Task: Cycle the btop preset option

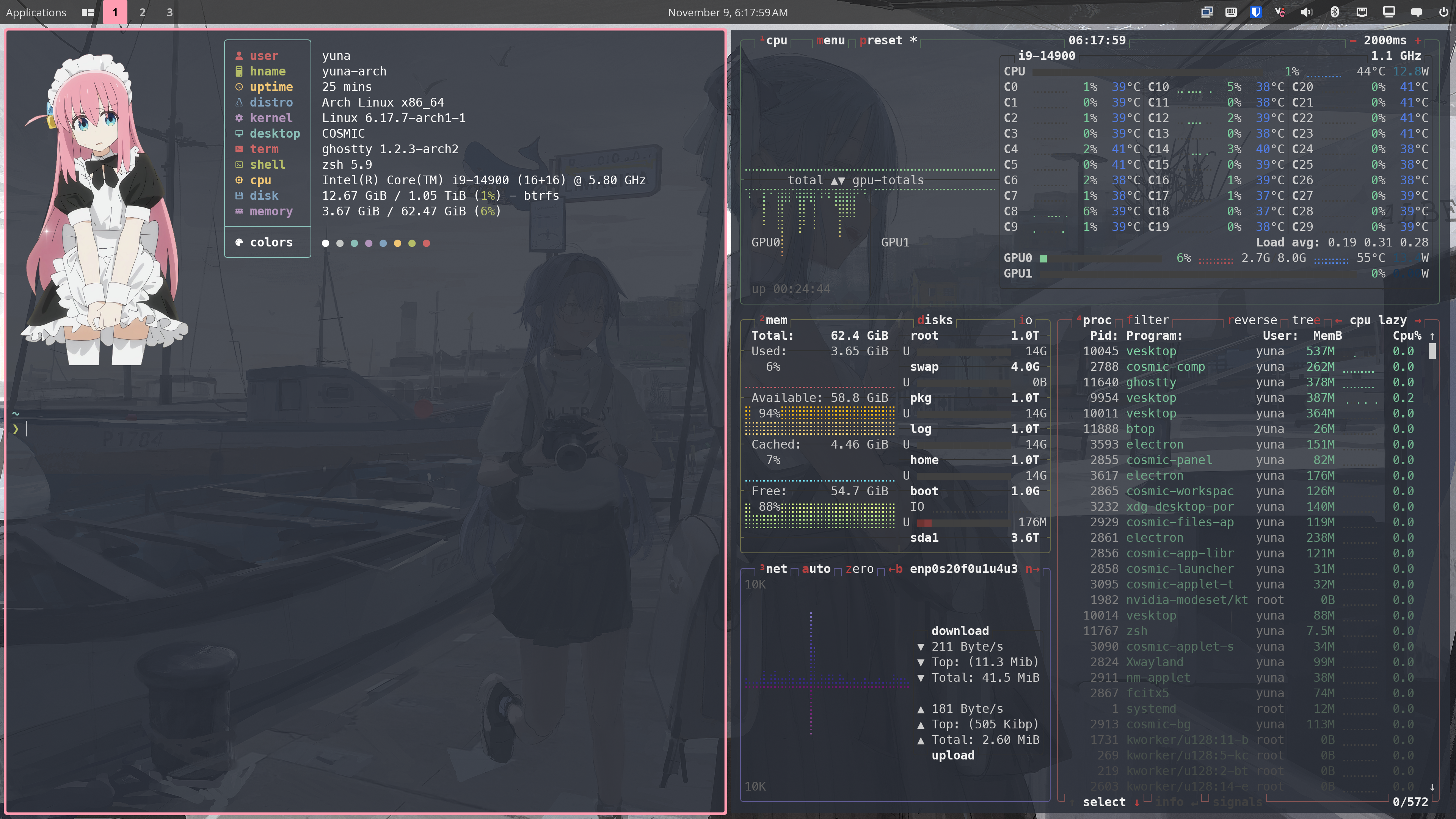Action: point(880,40)
